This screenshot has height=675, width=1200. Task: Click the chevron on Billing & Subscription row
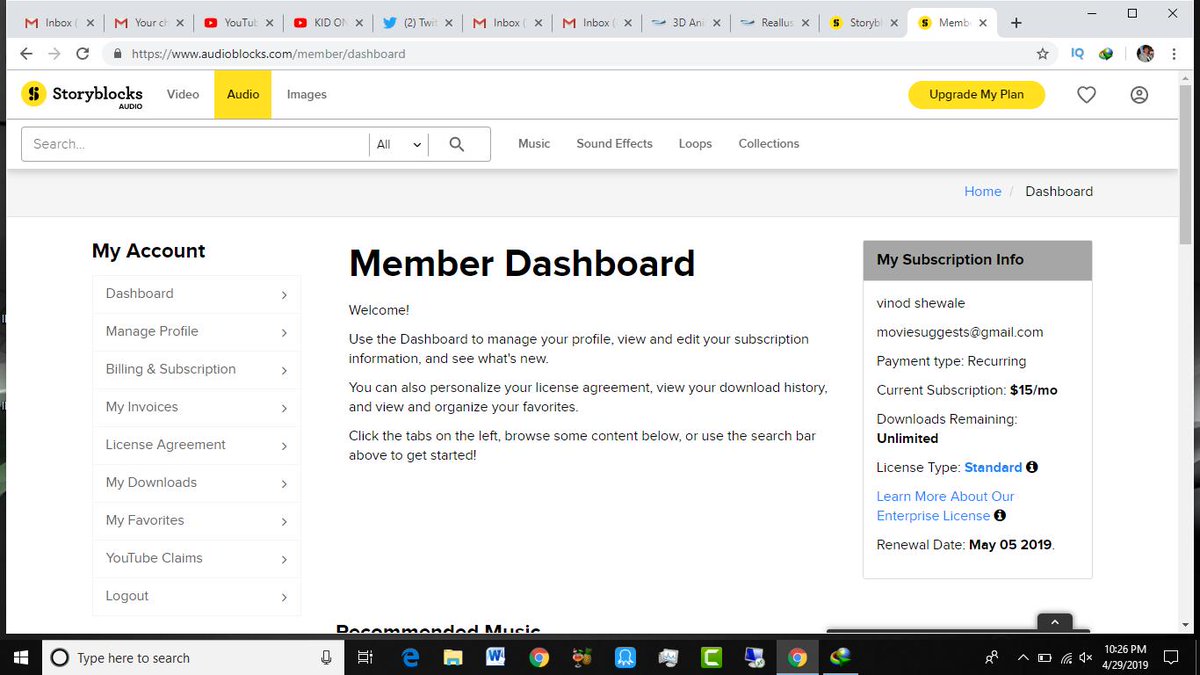point(284,371)
